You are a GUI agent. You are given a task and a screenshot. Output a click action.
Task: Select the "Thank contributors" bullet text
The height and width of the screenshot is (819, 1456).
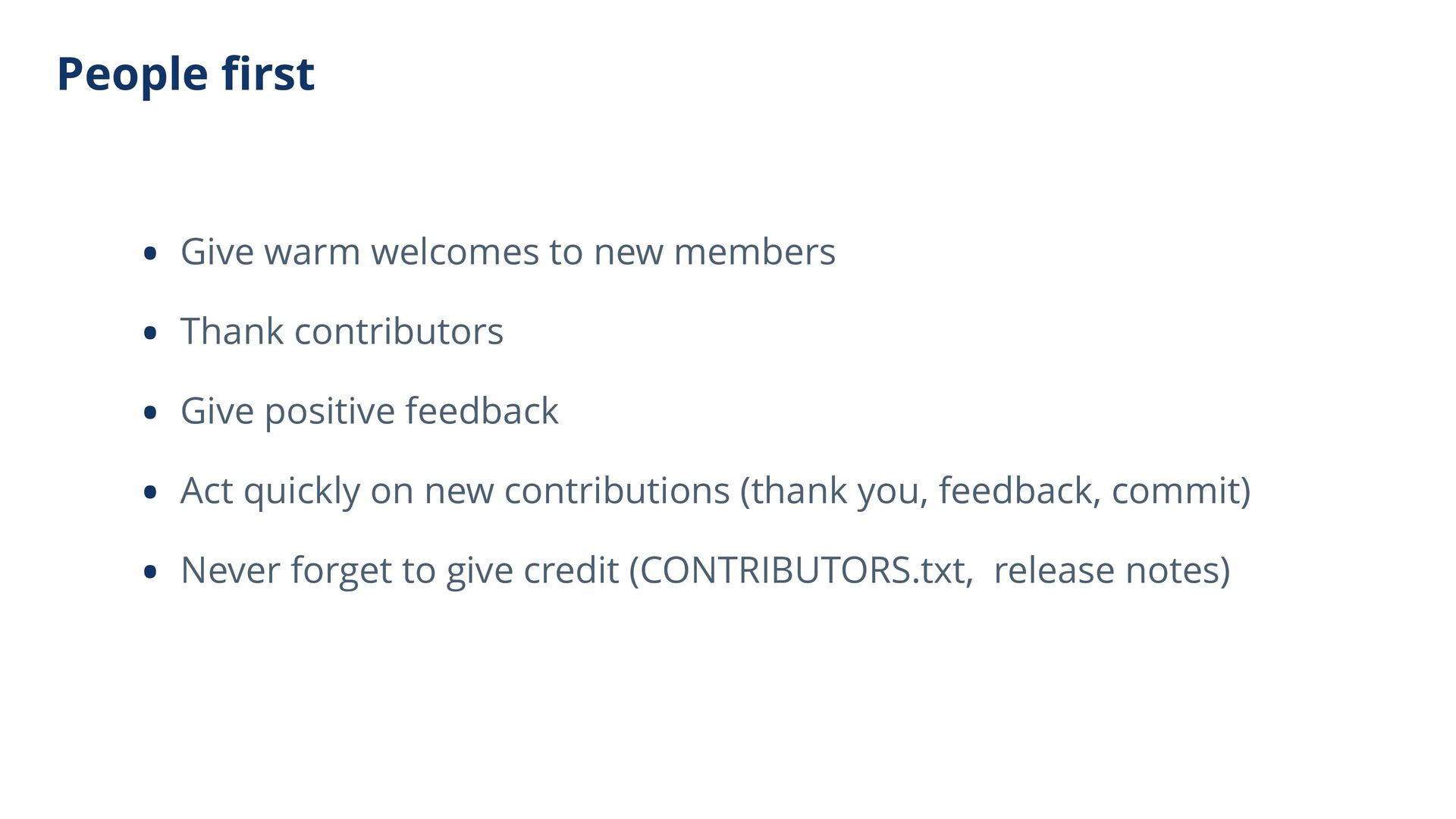pyautogui.click(x=341, y=331)
